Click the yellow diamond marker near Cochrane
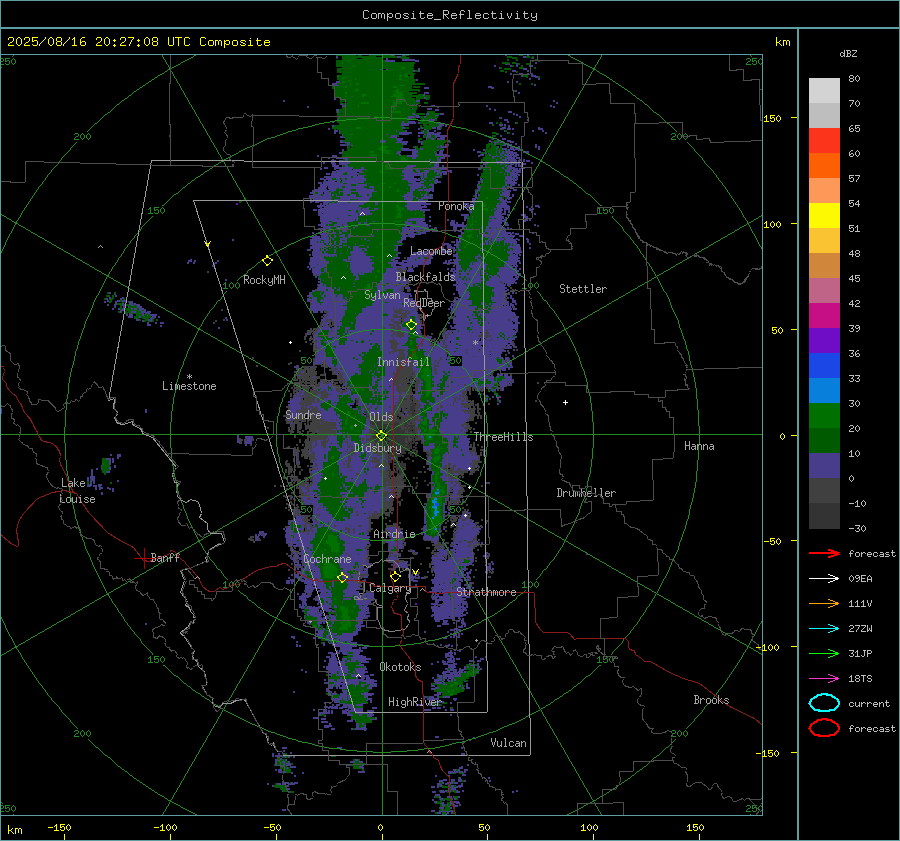The width and height of the screenshot is (900, 841). pyautogui.click(x=342, y=578)
